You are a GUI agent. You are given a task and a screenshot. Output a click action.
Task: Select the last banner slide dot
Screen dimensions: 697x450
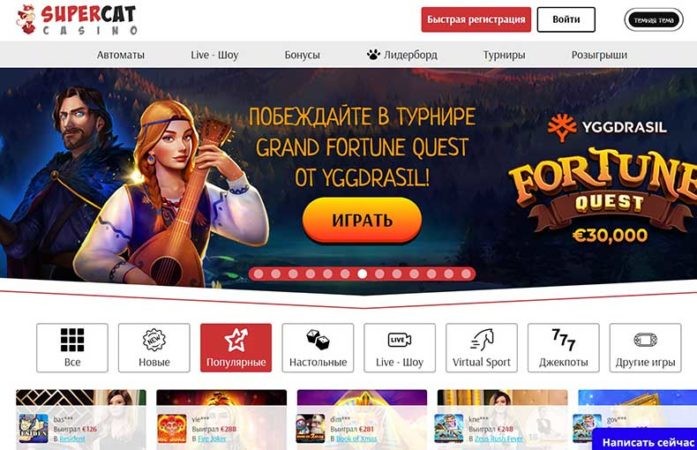pos(466,274)
